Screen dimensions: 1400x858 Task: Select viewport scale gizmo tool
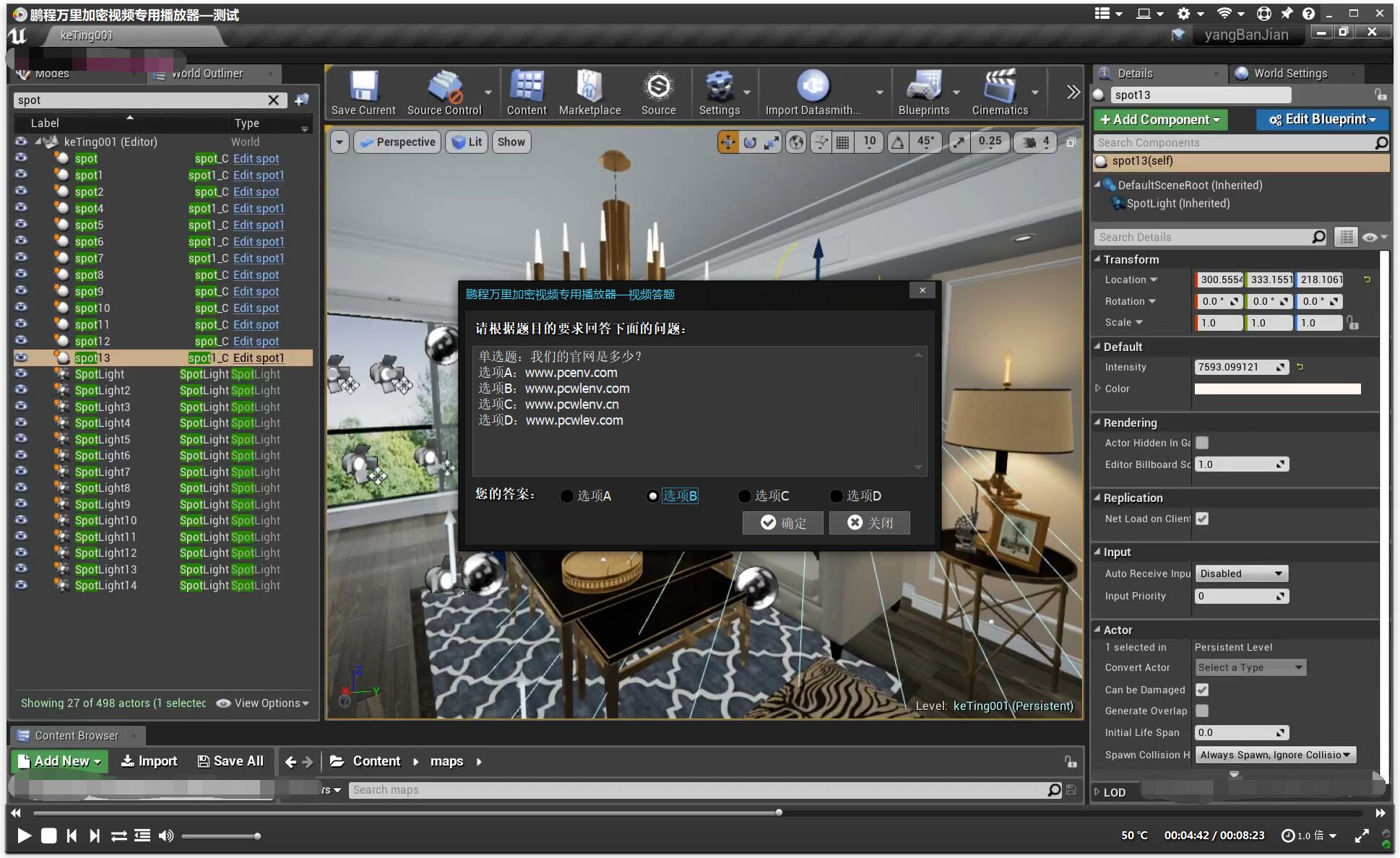click(772, 142)
